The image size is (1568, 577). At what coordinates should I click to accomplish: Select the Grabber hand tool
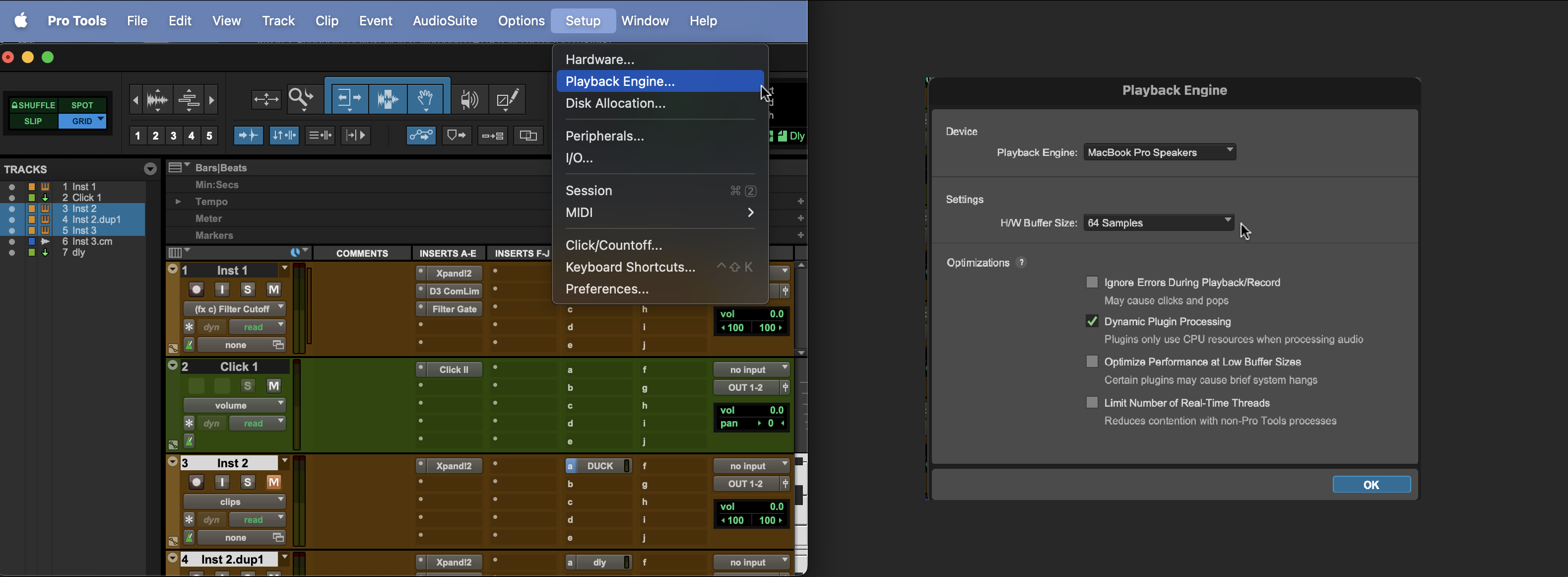pyautogui.click(x=426, y=99)
